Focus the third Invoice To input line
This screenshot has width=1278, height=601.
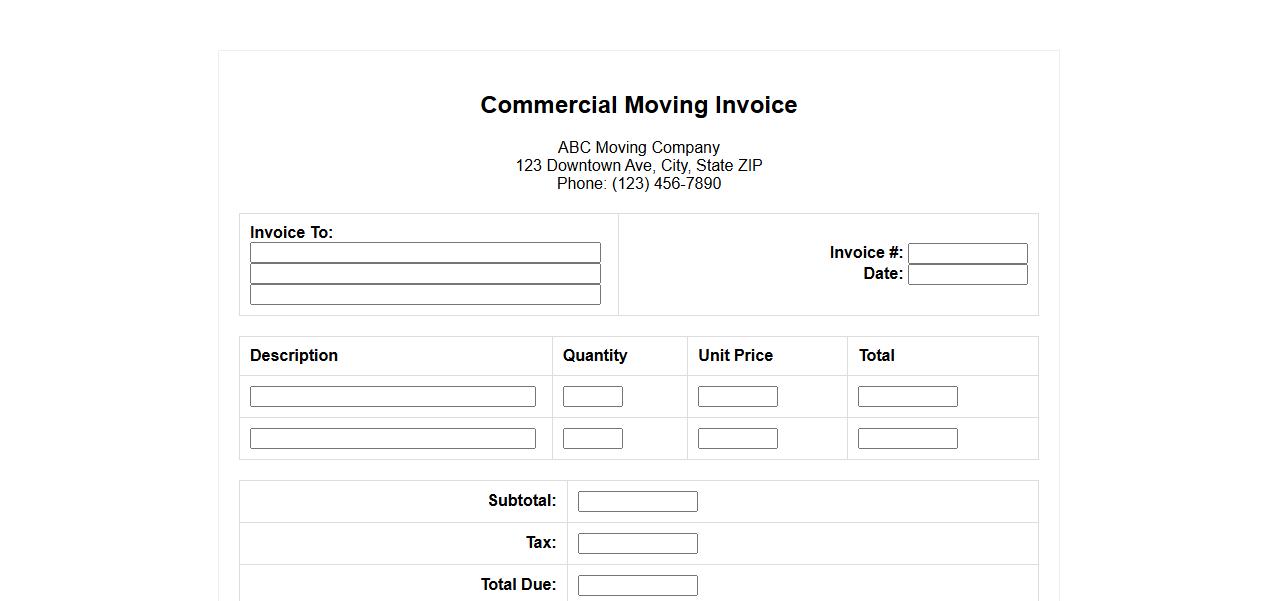[x=425, y=295]
